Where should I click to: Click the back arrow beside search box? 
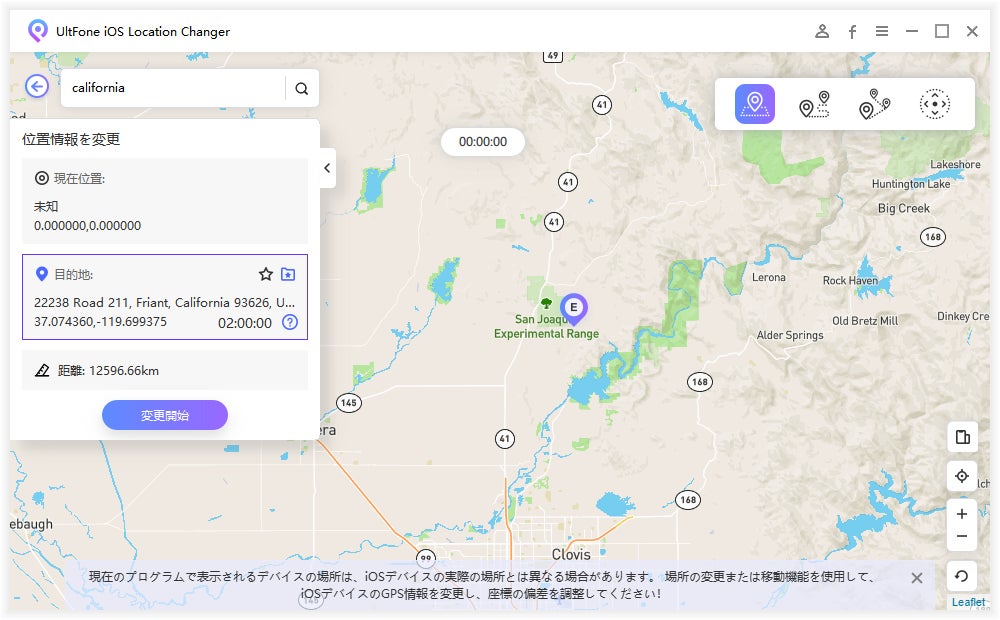tap(37, 86)
